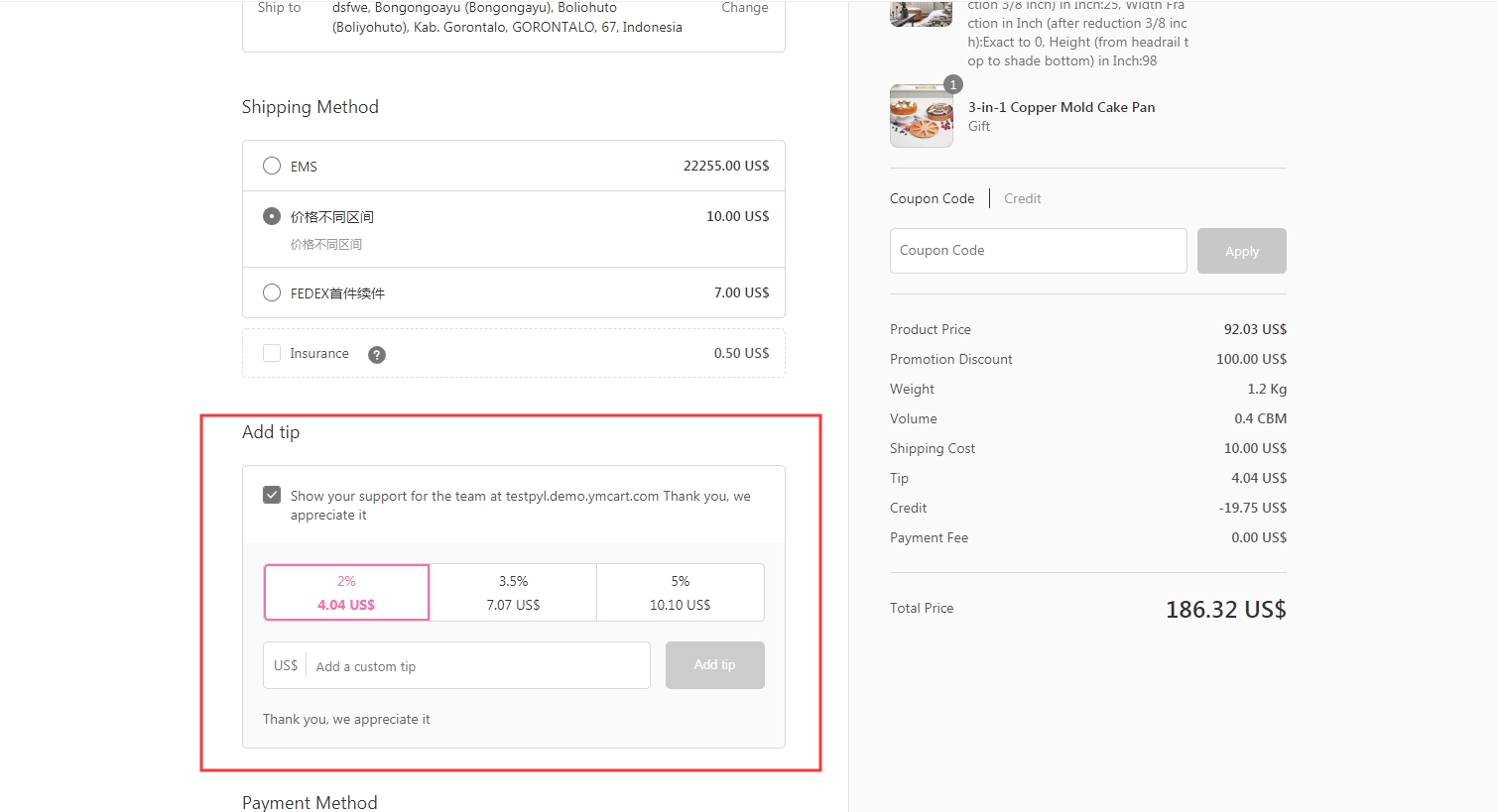Image resolution: width=1498 pixels, height=812 pixels.
Task: Enable the Insurance checkbox
Action: click(x=272, y=353)
